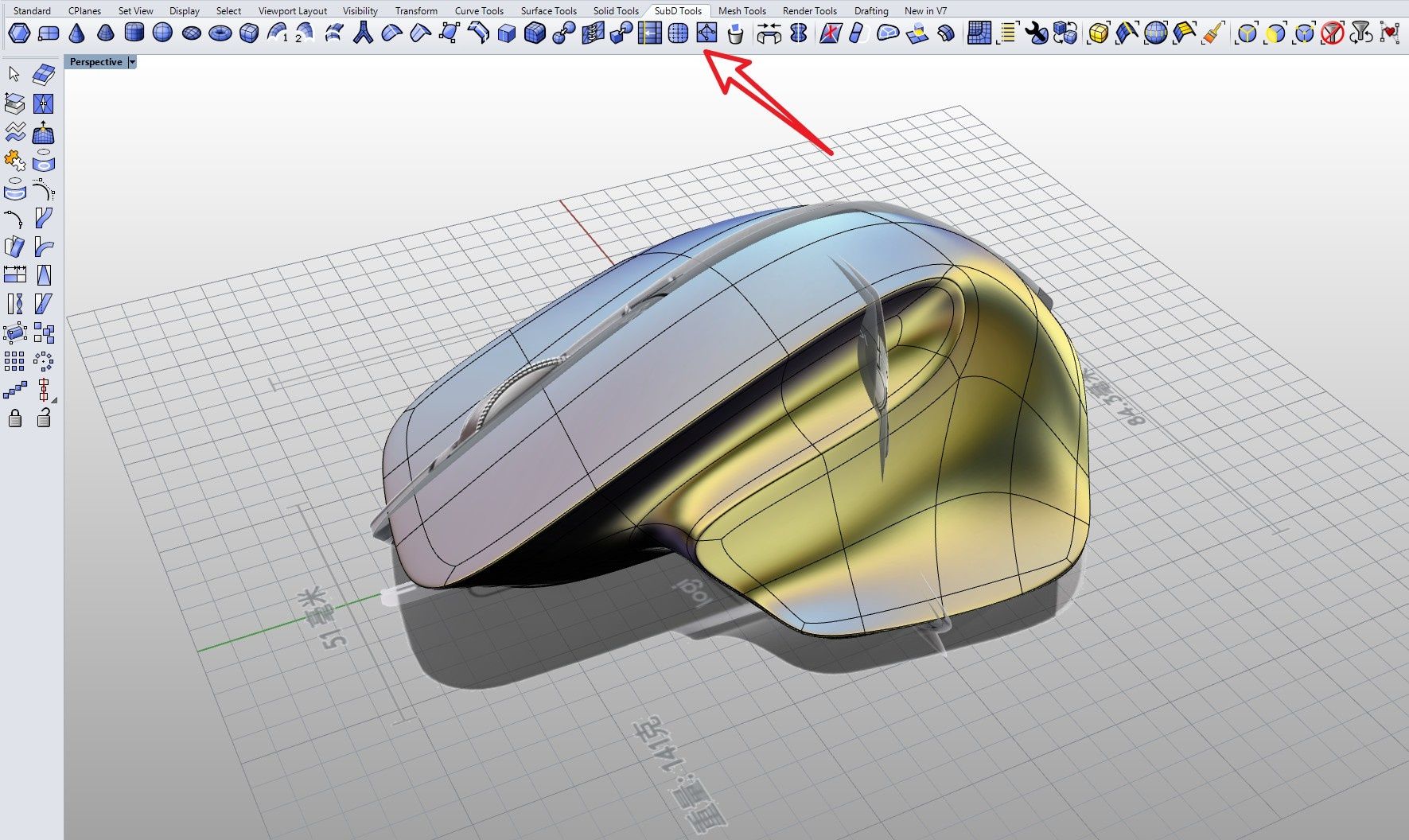
Task: Click the Merge faces rounded patch icon
Action: (888, 33)
